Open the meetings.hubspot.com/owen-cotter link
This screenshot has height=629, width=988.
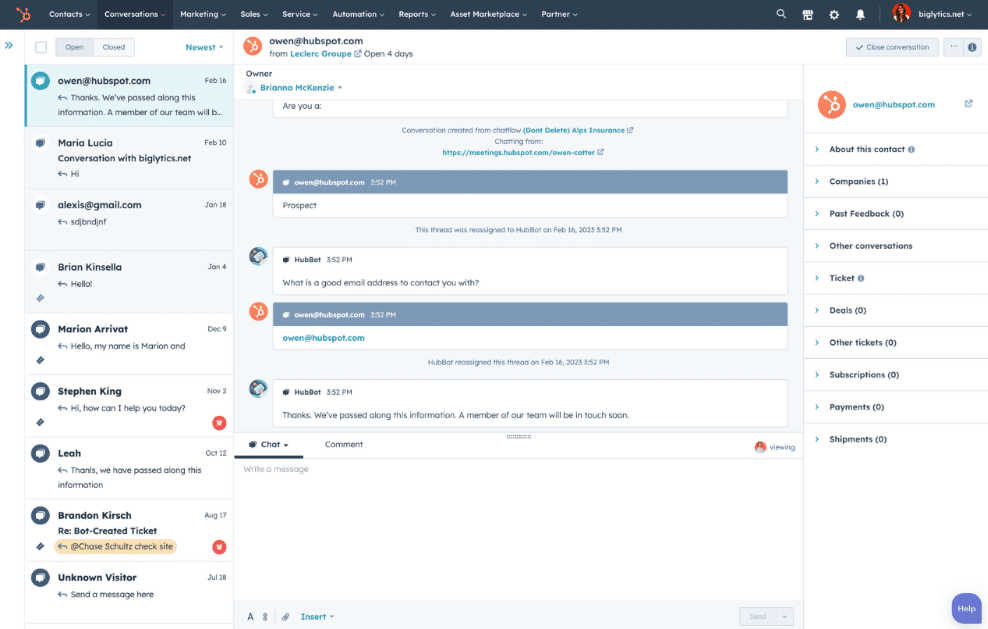[x=519, y=152]
